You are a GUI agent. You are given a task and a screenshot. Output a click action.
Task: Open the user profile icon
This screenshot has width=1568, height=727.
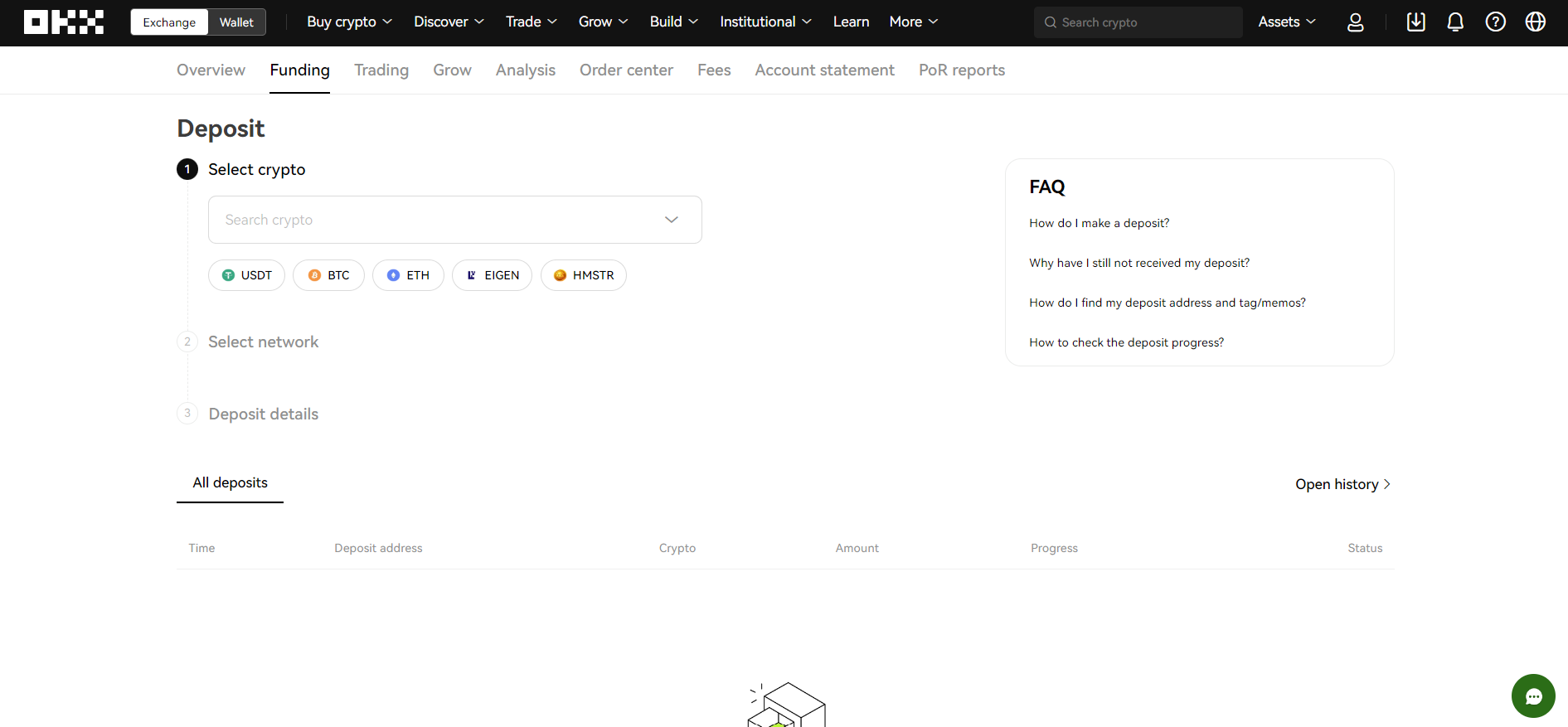[1355, 22]
